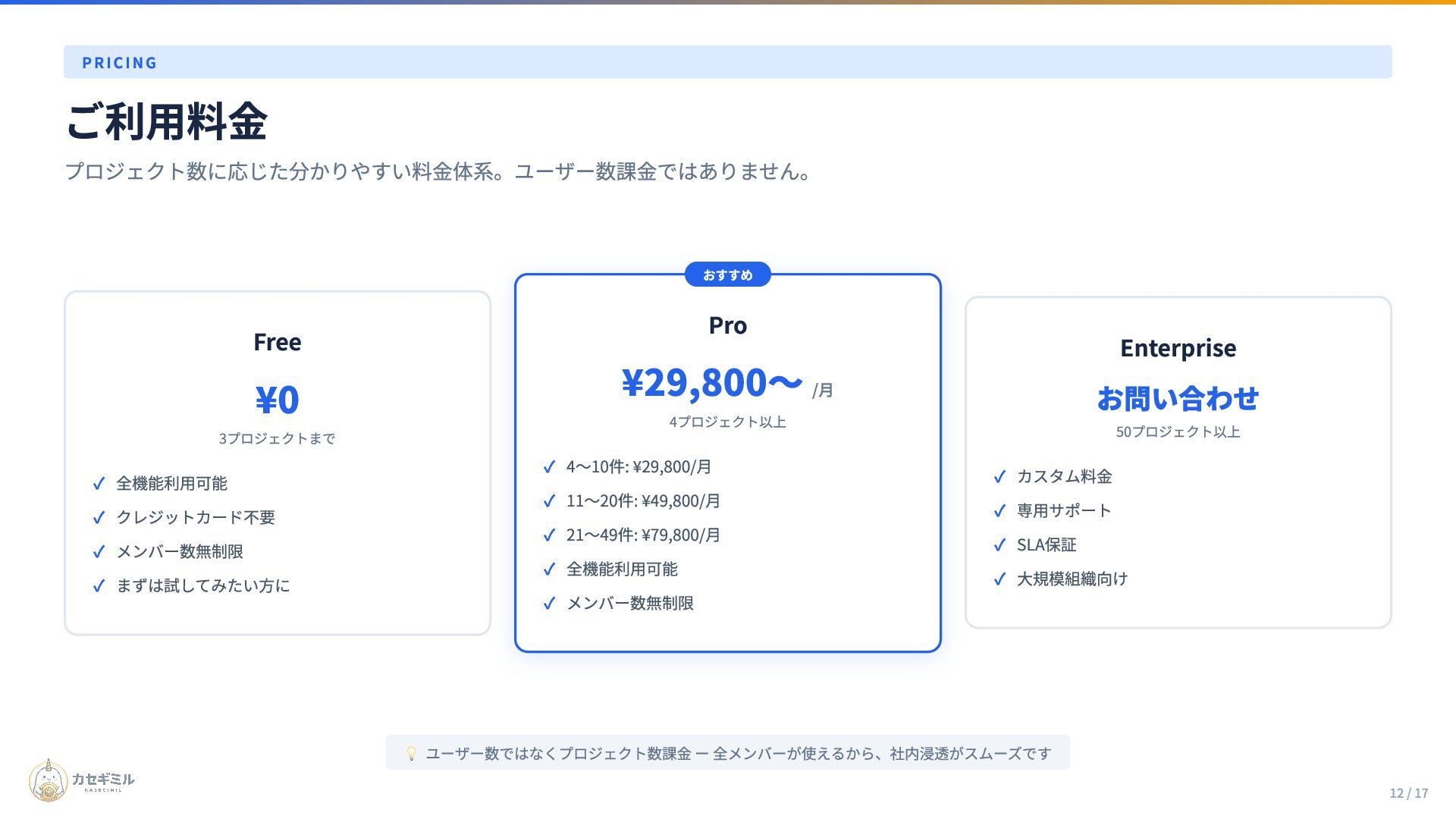The height and width of the screenshot is (819, 1456).
Task: Click the checkmark beside 全機能利用可能 in Free plan
Action: point(99,484)
